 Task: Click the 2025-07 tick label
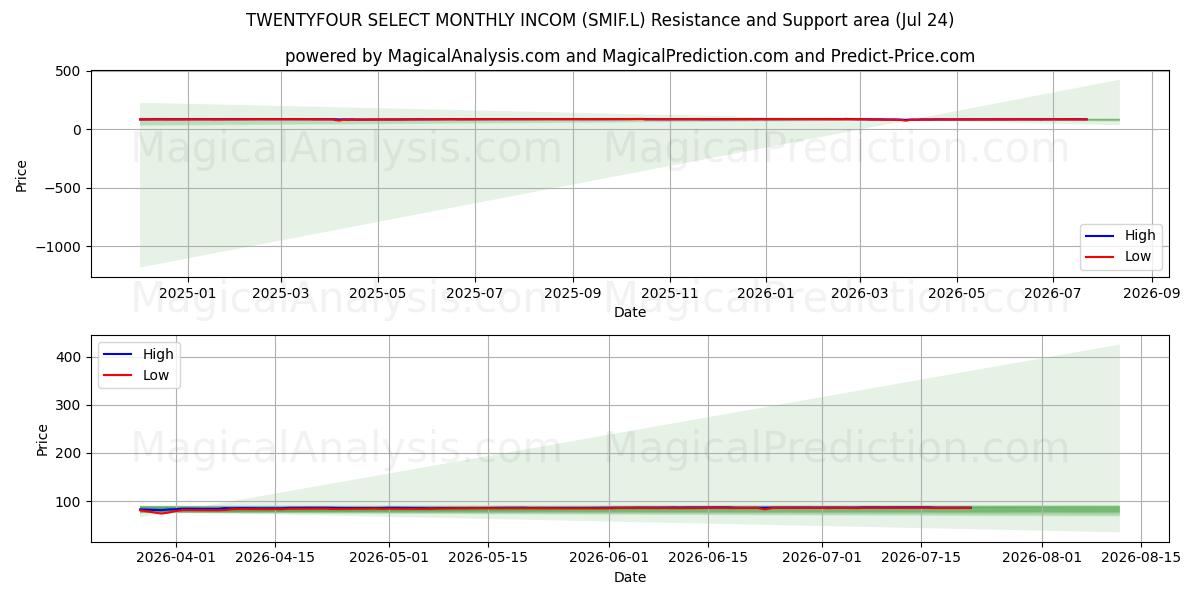pos(474,293)
